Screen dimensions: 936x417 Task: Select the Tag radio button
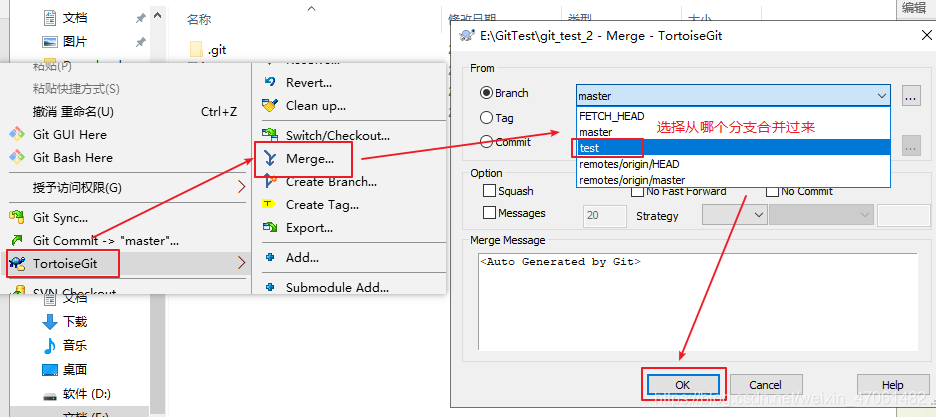pos(486,118)
